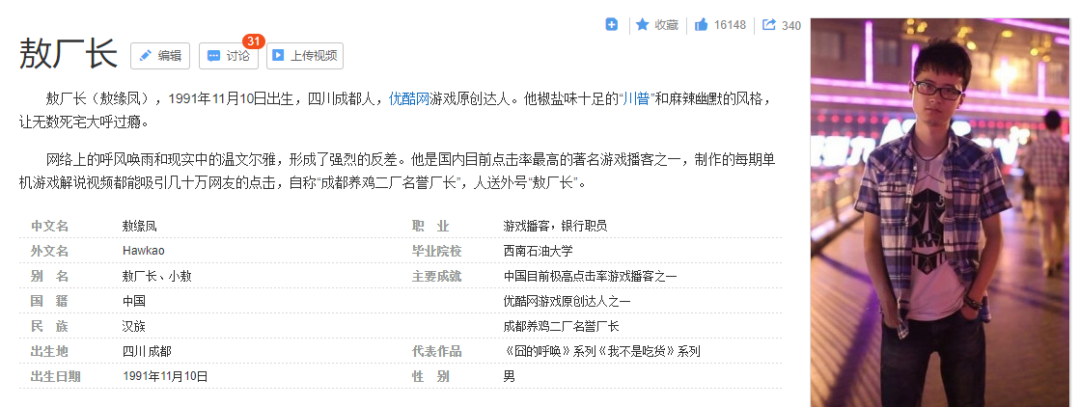Click the 代表作品 field label

436,351
